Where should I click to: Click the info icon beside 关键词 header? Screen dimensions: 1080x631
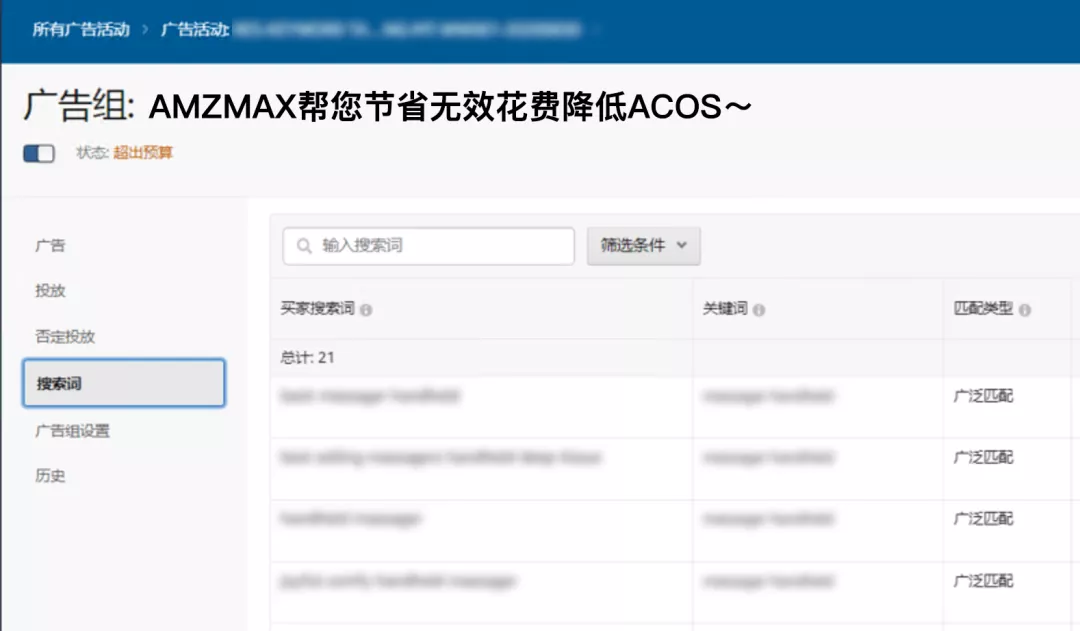click(761, 310)
